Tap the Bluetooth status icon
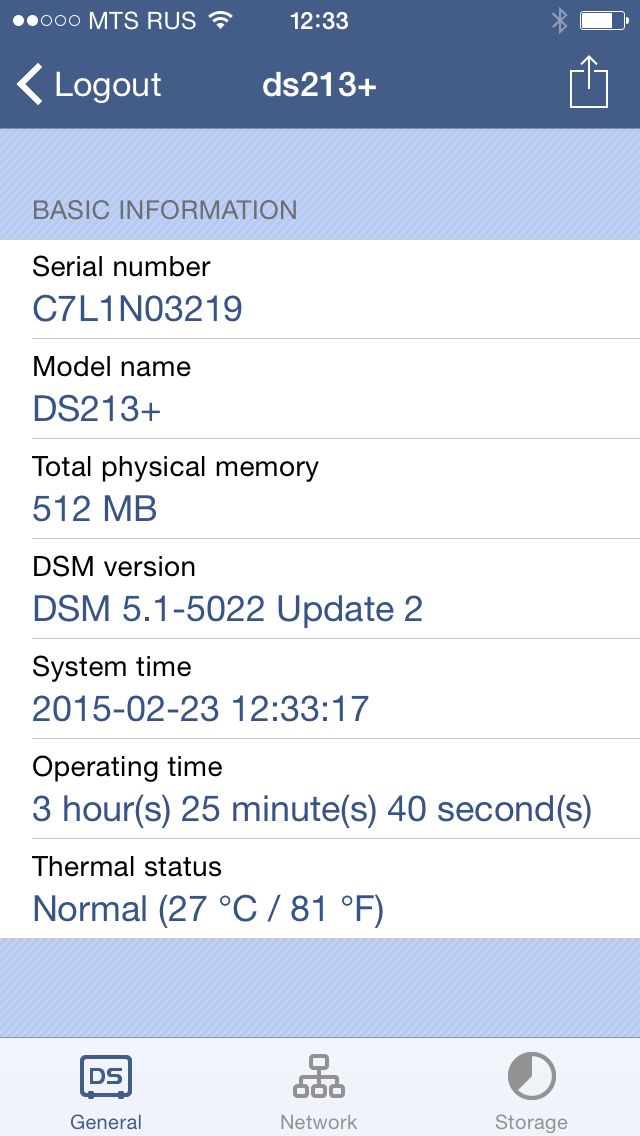This screenshot has height=1136, width=640. (560, 21)
